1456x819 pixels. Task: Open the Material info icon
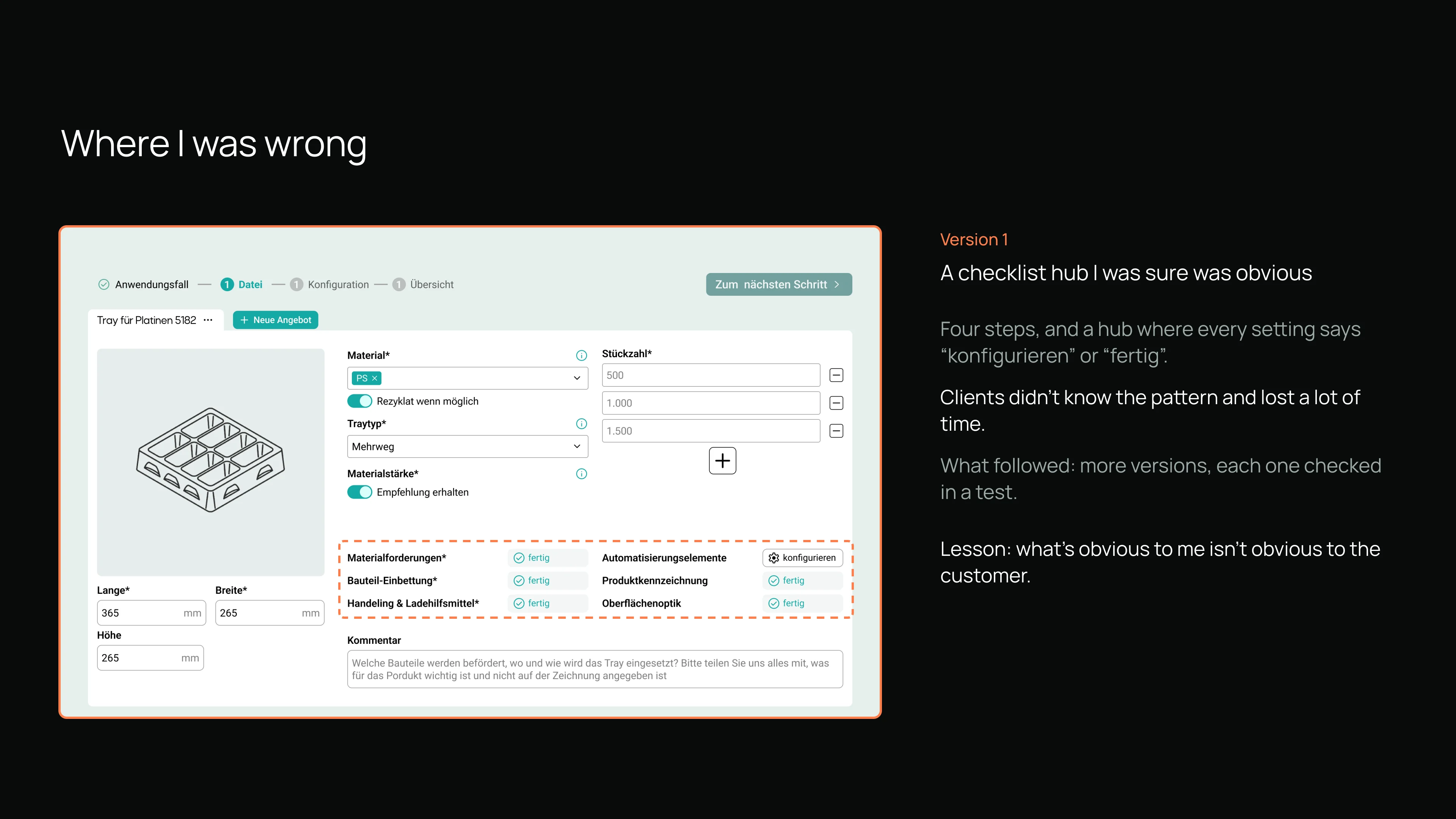(581, 356)
